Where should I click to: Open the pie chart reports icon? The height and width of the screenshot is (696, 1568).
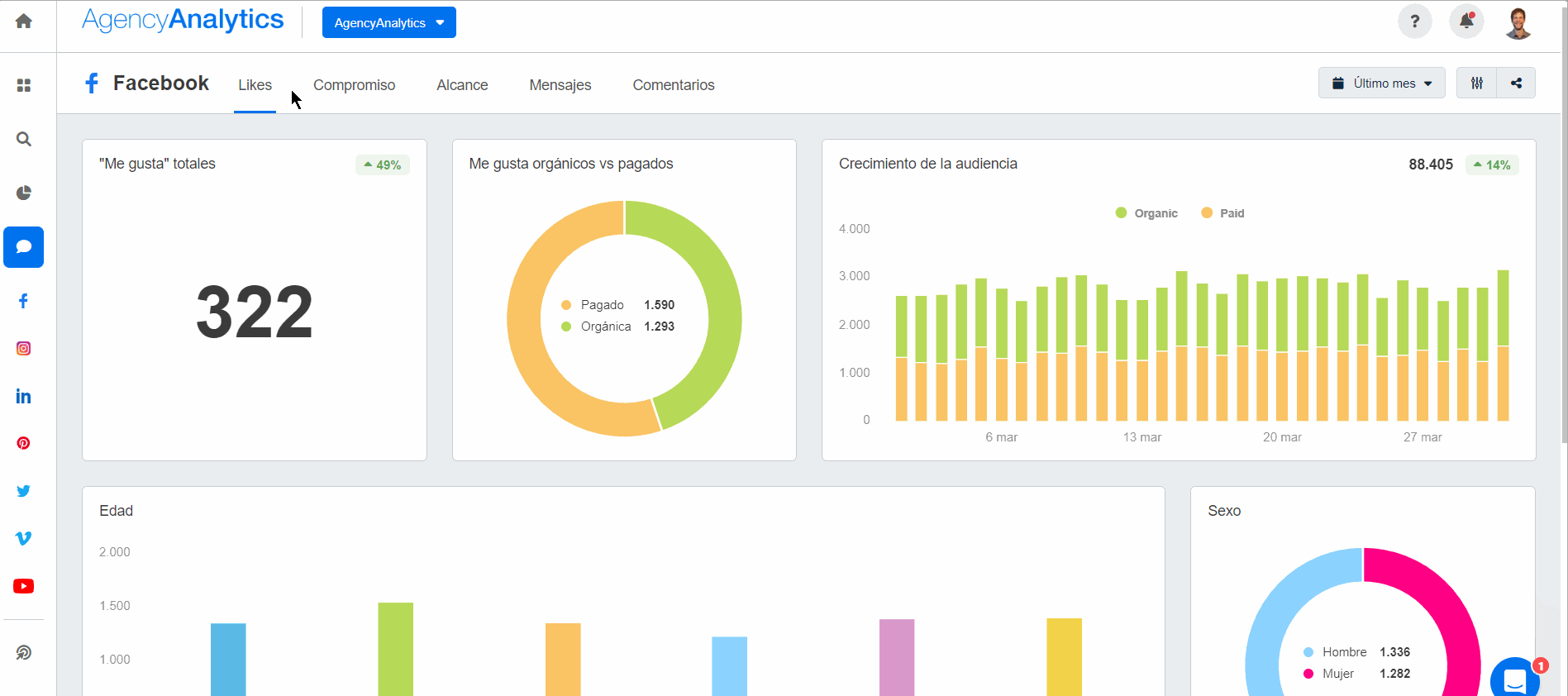pyautogui.click(x=24, y=193)
